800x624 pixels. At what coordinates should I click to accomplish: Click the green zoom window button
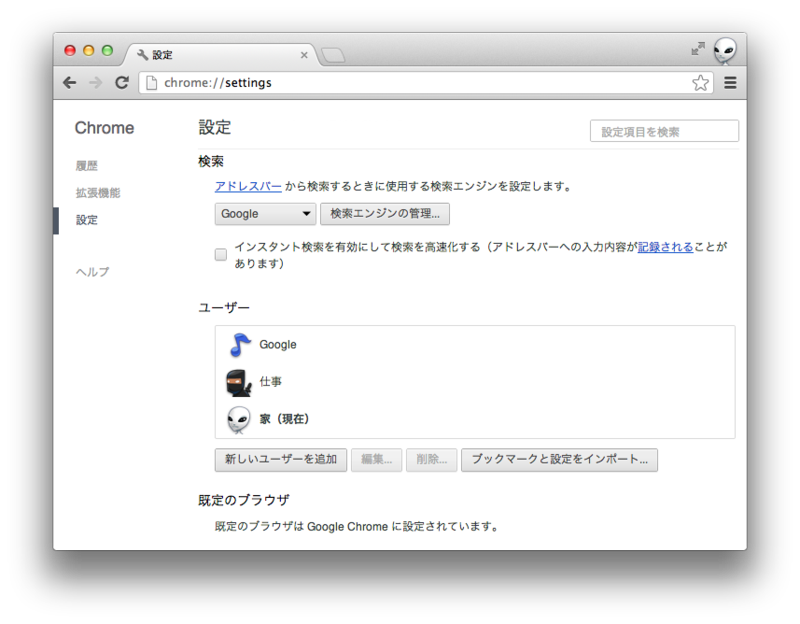[107, 51]
